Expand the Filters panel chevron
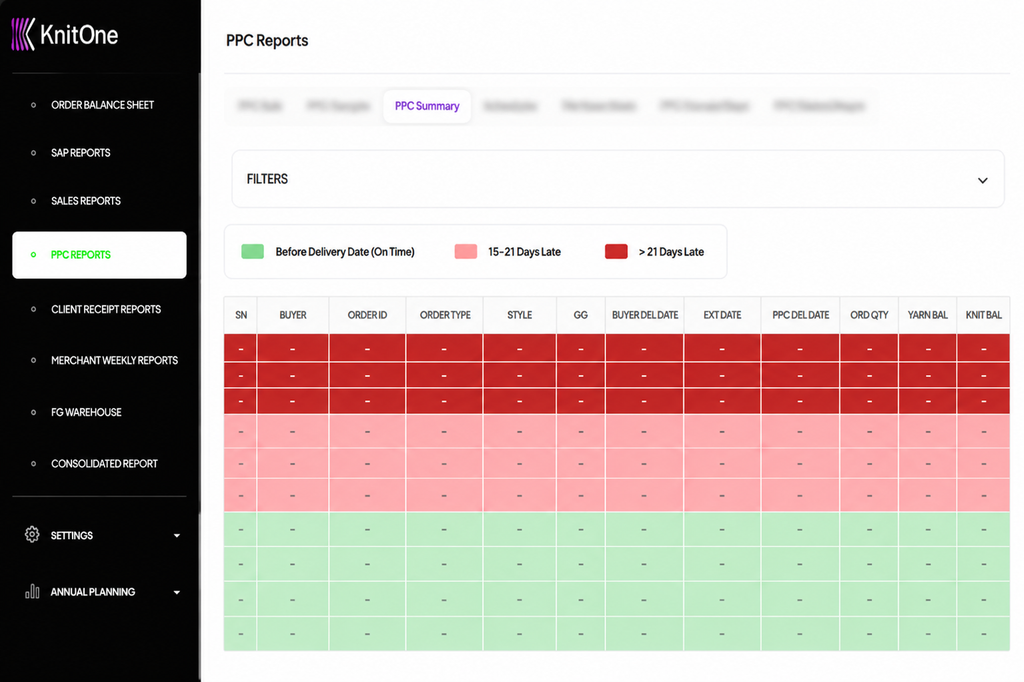 pyautogui.click(x=982, y=180)
